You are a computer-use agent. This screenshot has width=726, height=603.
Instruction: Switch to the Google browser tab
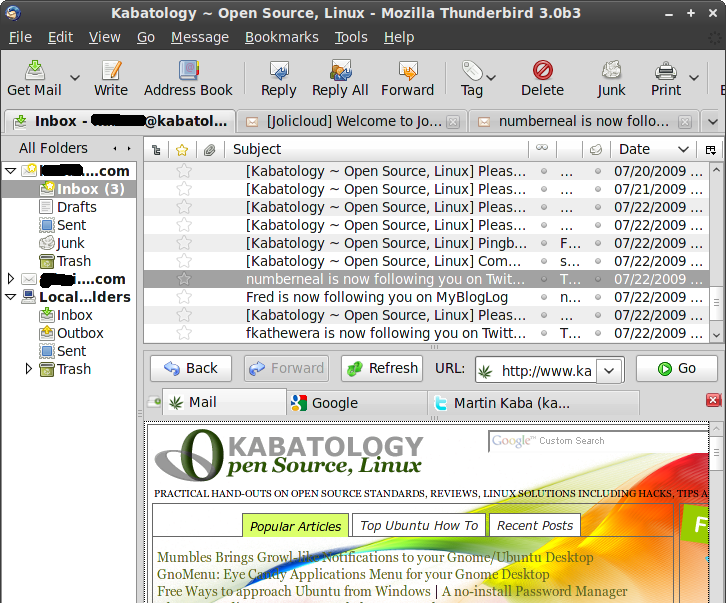335,403
